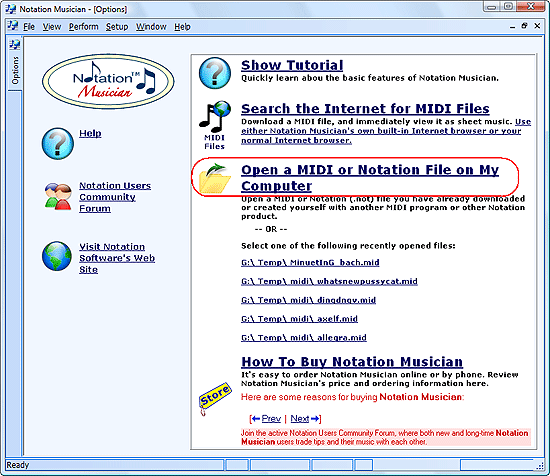The width and height of the screenshot is (550, 476).
Task: Open the Setup menu
Action: (117, 27)
